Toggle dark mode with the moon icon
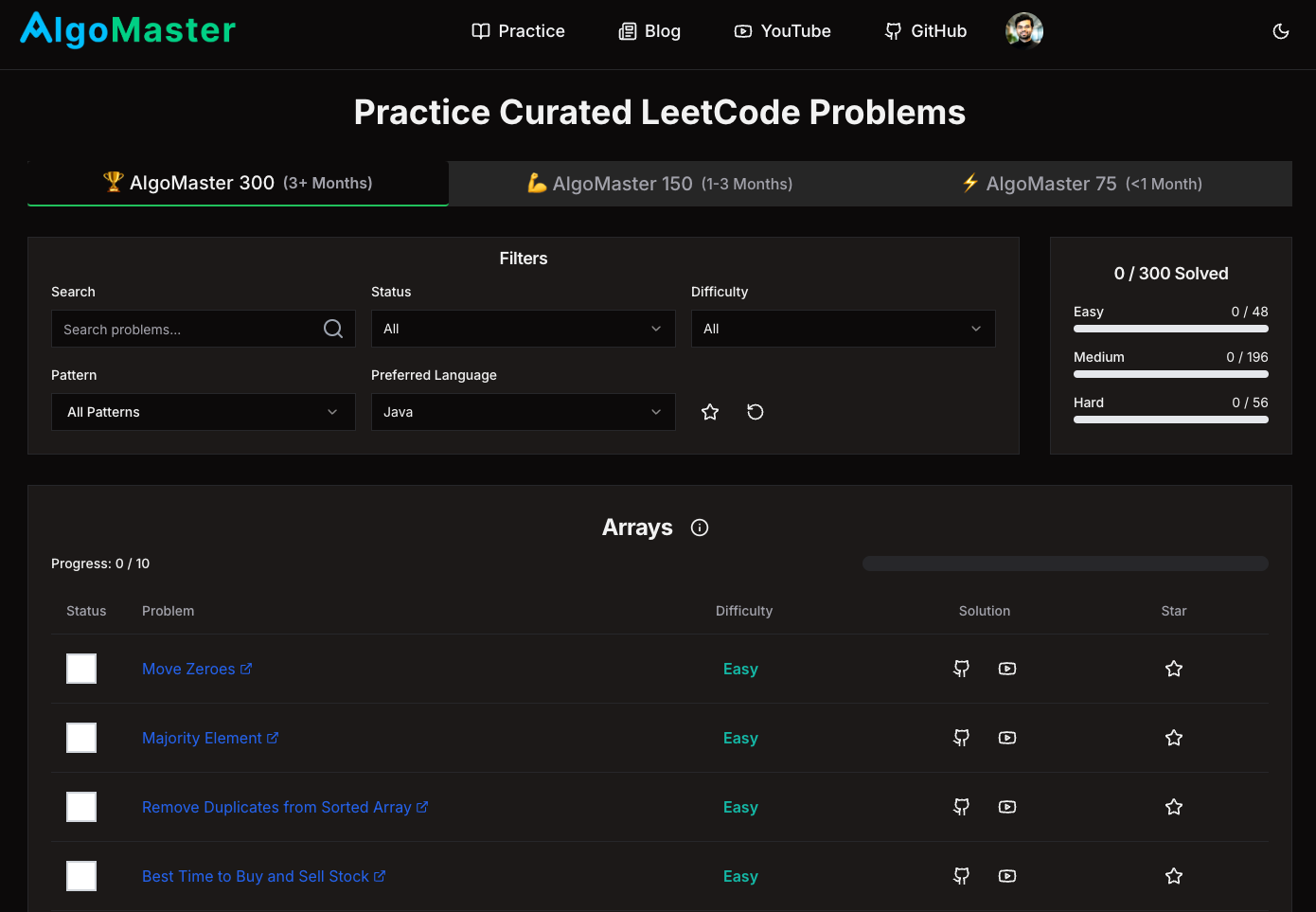 click(x=1281, y=31)
